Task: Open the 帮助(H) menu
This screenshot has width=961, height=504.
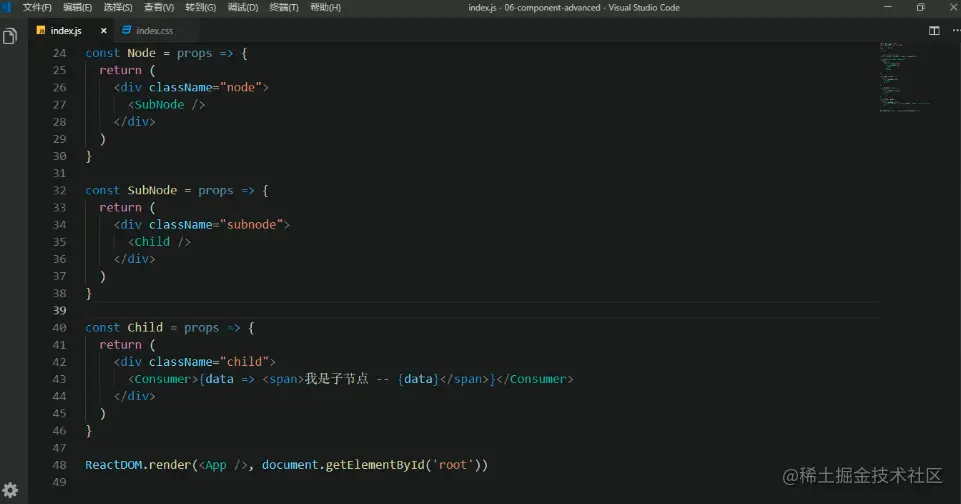Action: coord(325,7)
